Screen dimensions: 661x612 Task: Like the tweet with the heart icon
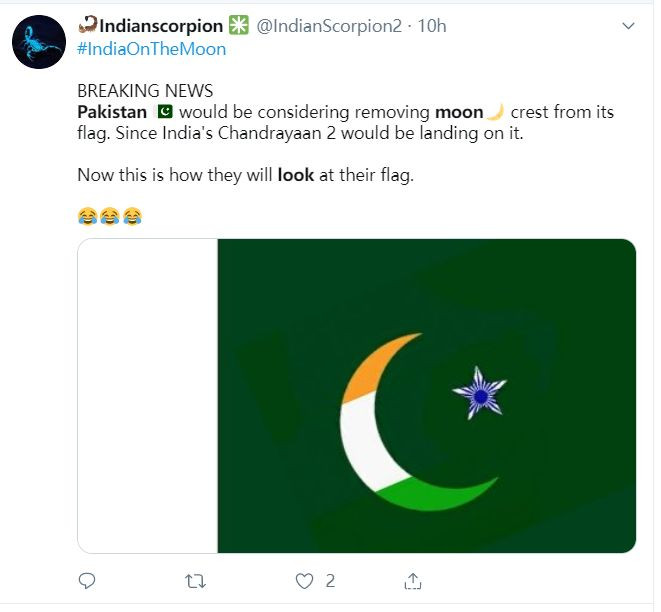coord(304,581)
